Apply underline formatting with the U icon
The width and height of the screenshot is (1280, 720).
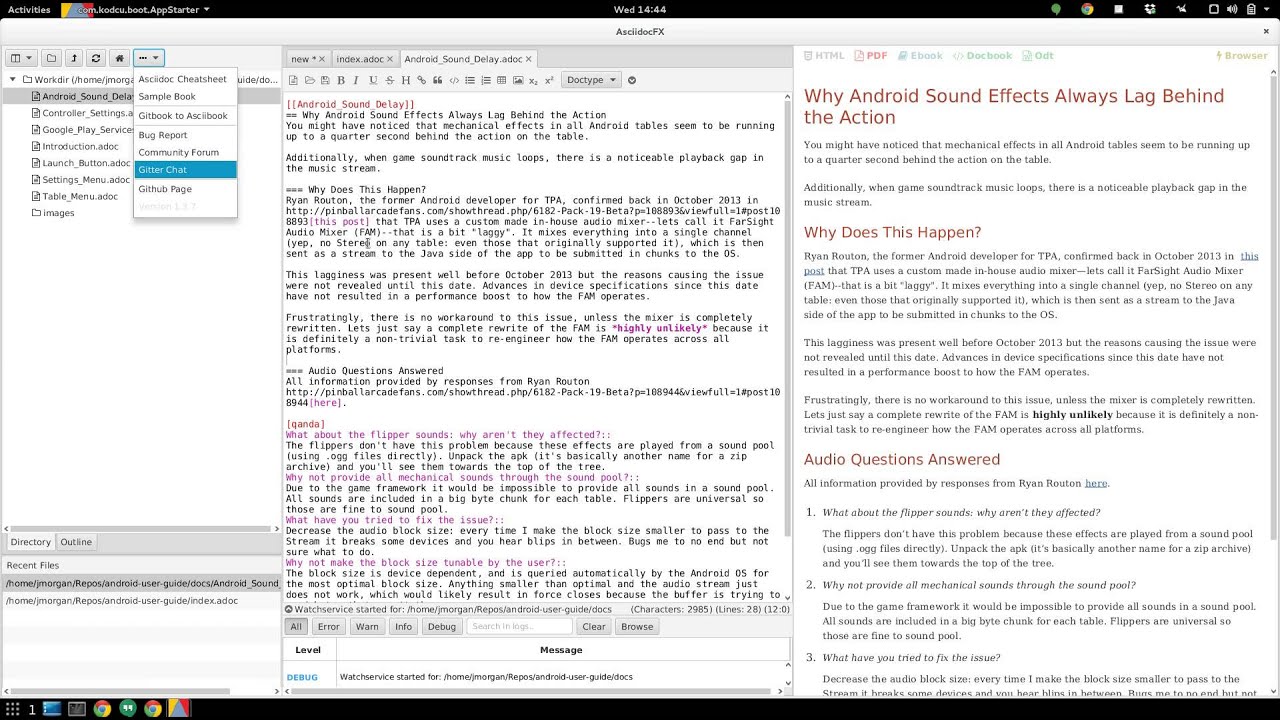[x=373, y=80]
